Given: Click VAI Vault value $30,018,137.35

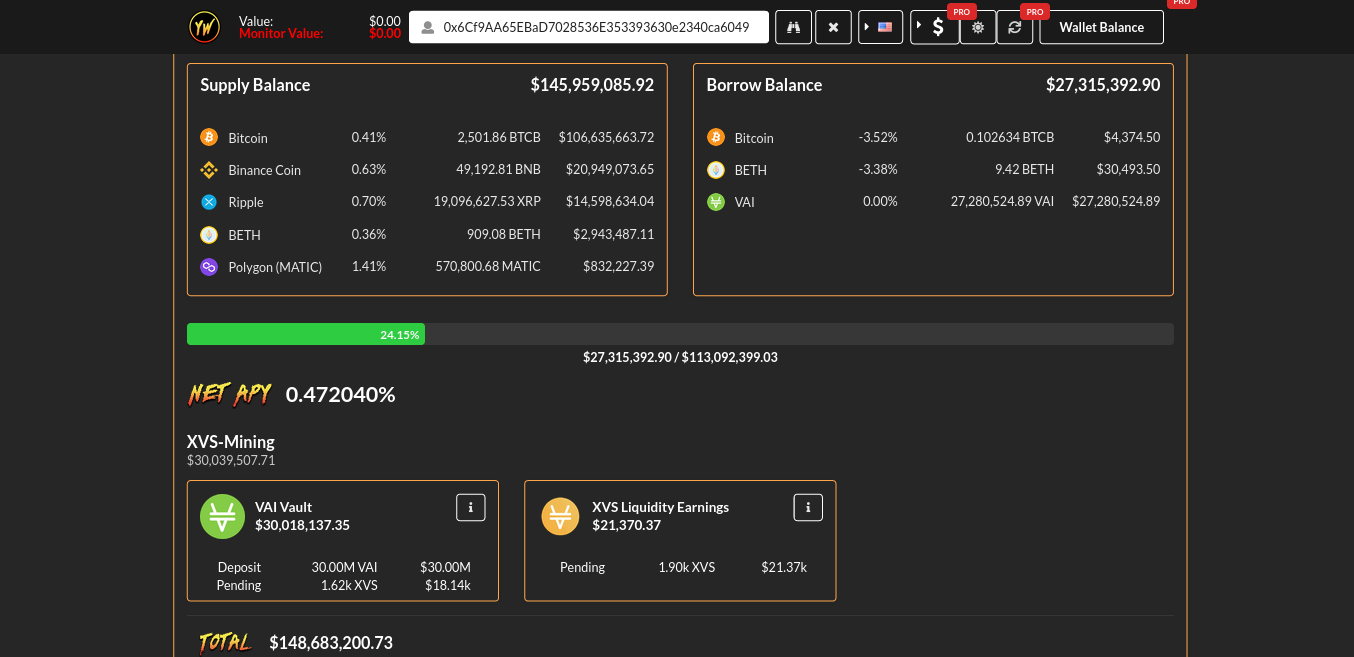Looking at the screenshot, I should 302,524.
